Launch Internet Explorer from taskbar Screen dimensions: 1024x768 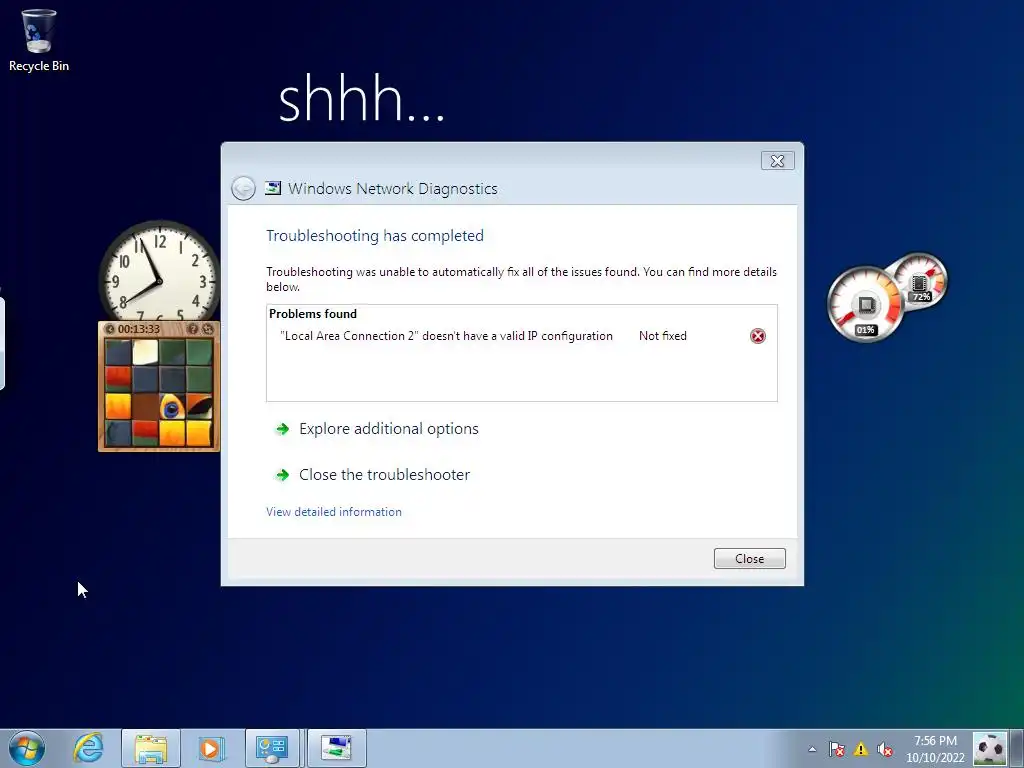(88, 748)
